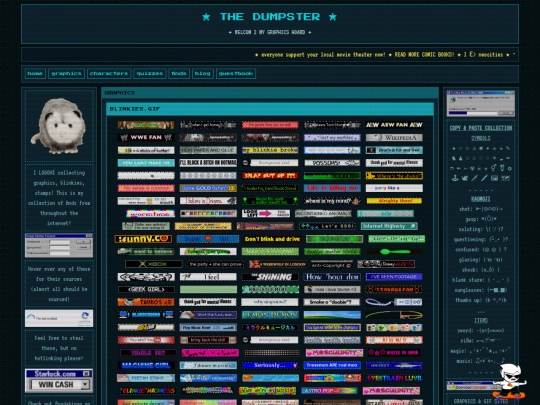Click the 'bring back the old' blinkie

(208, 340)
